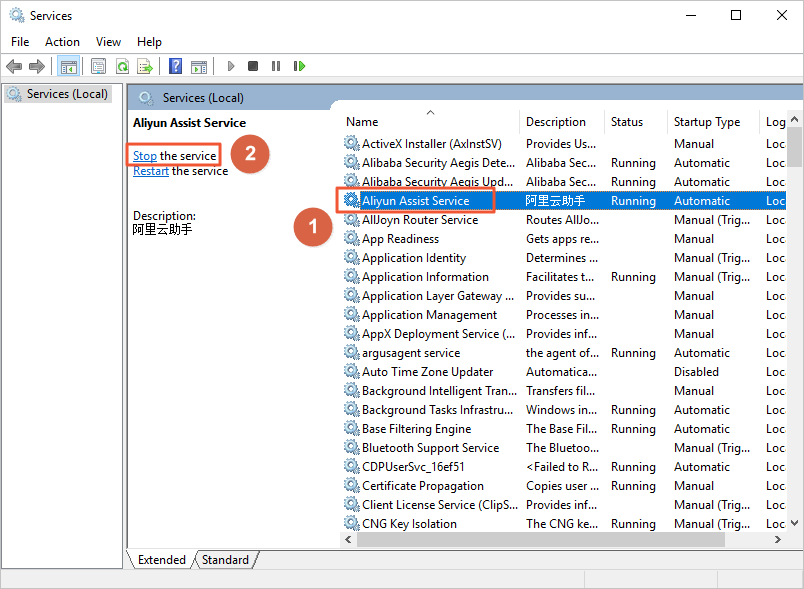Click gear icon beside Base Filtering Engine

pyautogui.click(x=352, y=428)
